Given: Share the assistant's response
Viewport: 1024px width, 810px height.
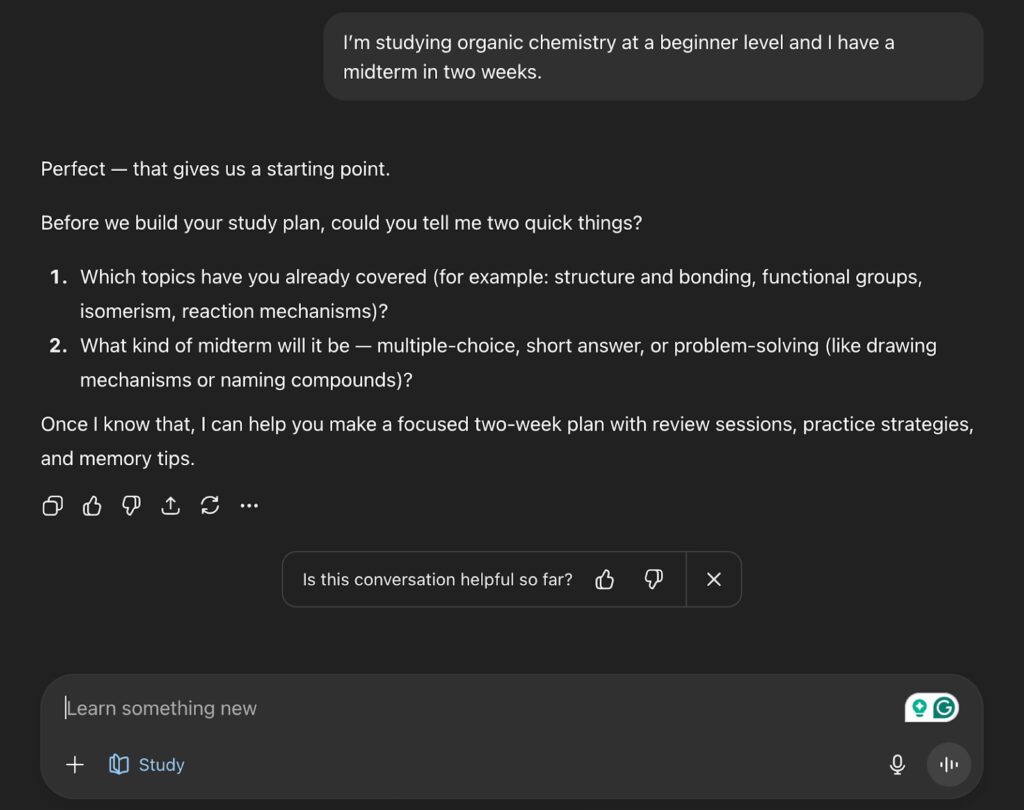Looking at the screenshot, I should click(171, 506).
